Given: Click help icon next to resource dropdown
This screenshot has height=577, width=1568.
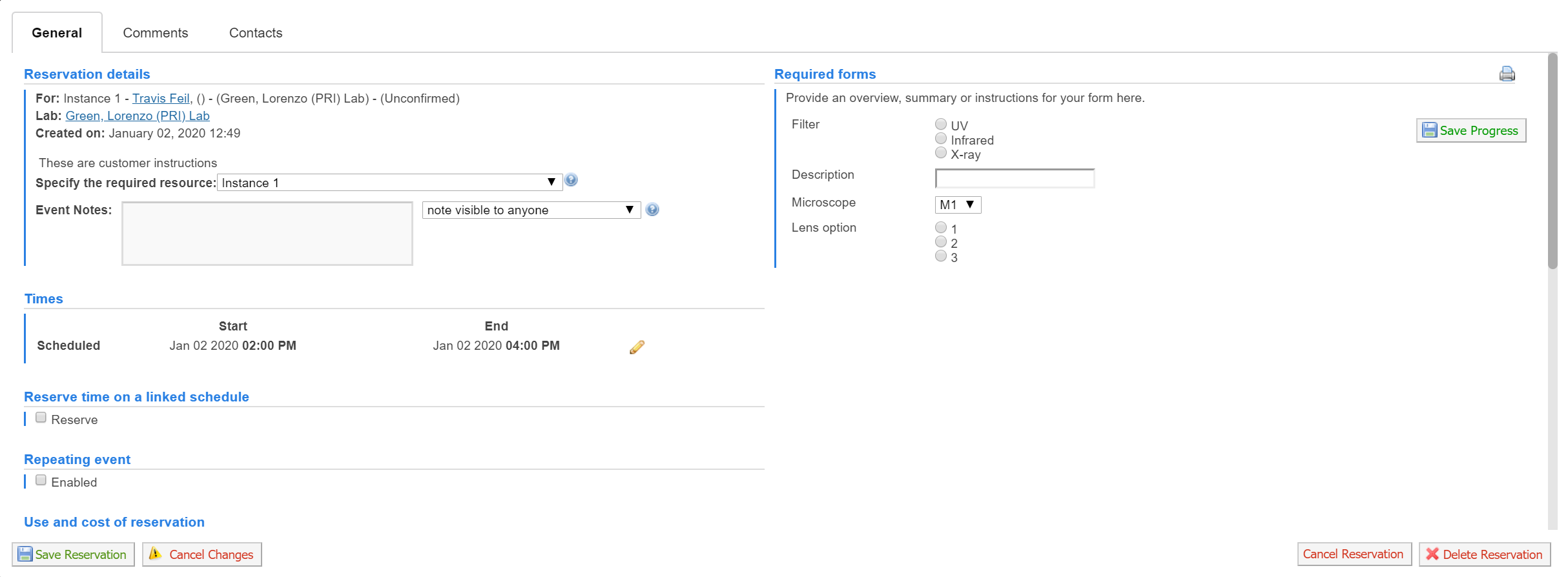Looking at the screenshot, I should tap(571, 181).
